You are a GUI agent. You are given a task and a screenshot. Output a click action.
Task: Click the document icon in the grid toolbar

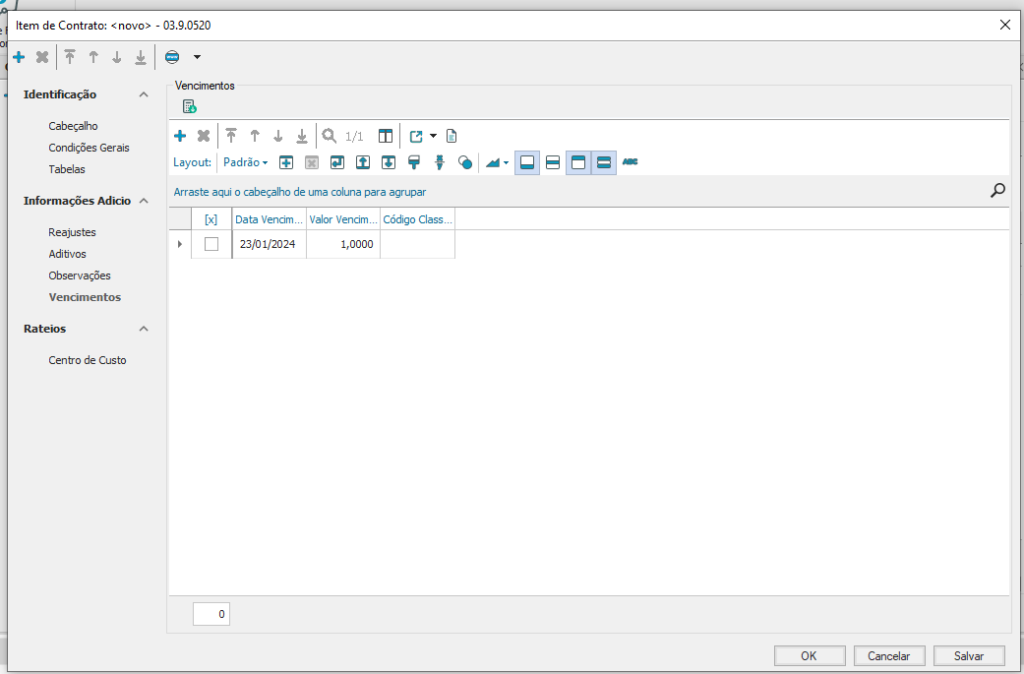click(x=451, y=136)
